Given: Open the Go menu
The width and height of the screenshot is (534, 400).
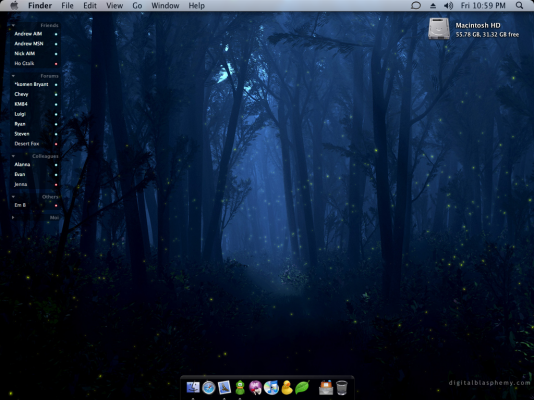Looking at the screenshot, I should (x=137, y=5).
